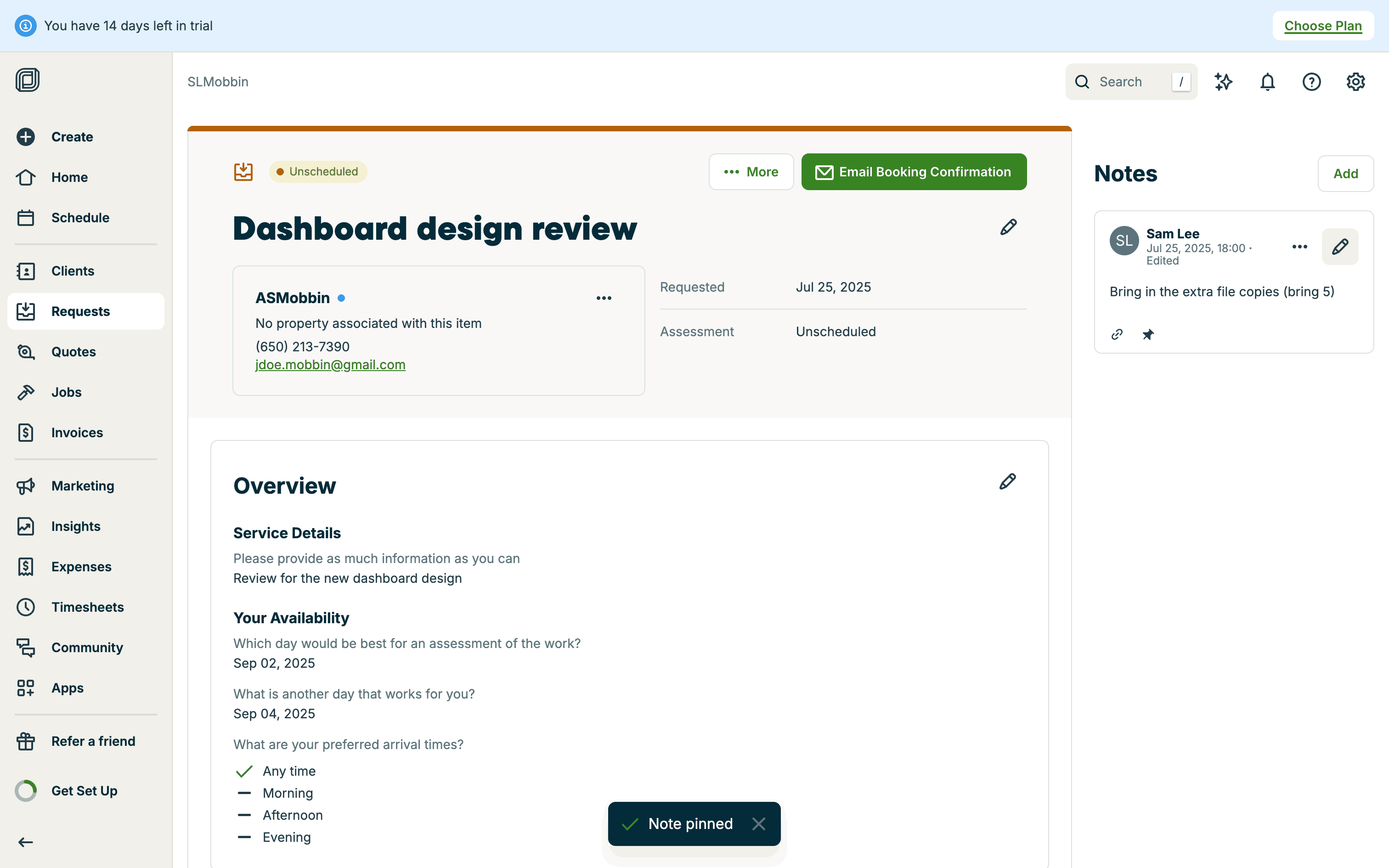
Task: Open the notifications bell
Action: coord(1267,82)
